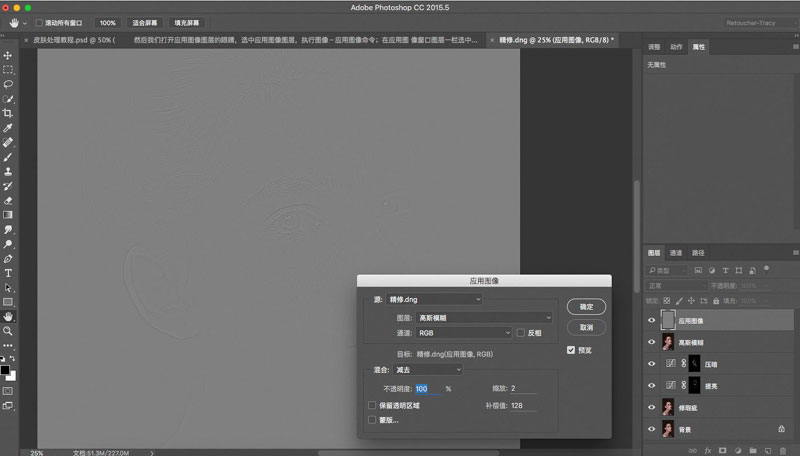Open the 源 dropdown 精修.dng
800x456 pixels.
coord(434,299)
